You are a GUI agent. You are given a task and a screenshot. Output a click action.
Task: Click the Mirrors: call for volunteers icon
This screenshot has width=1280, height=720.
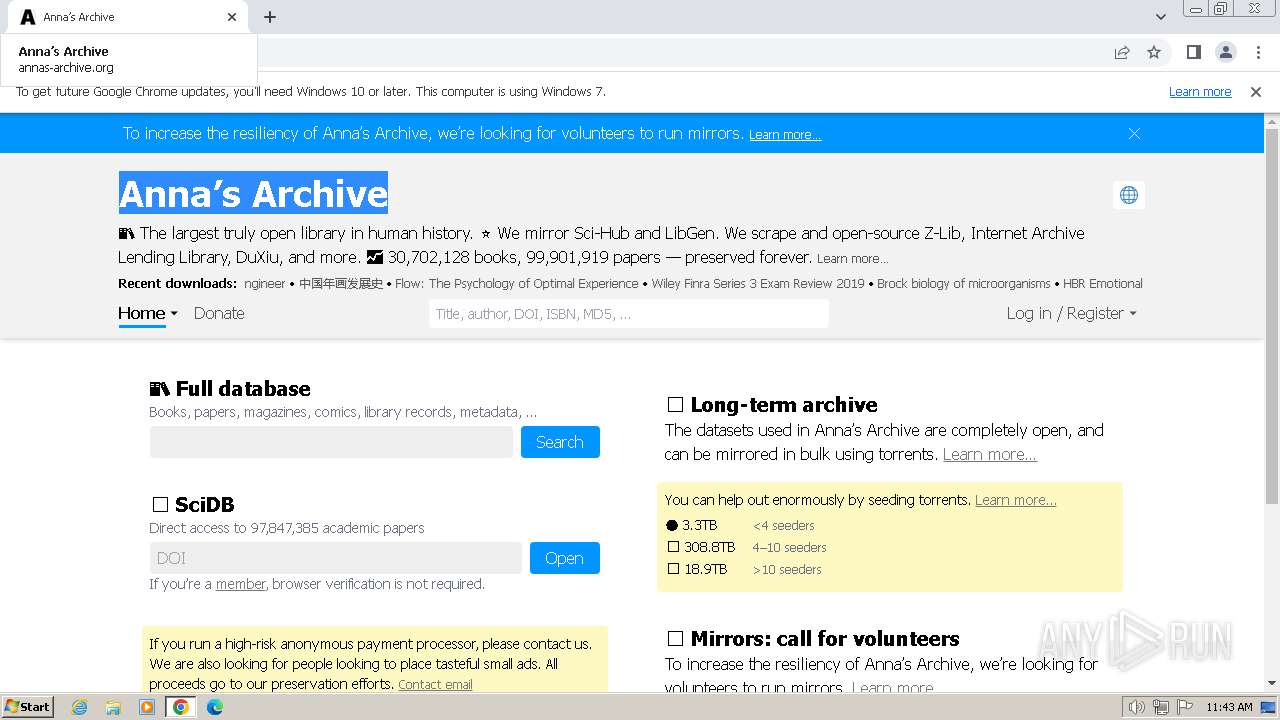(x=675, y=639)
